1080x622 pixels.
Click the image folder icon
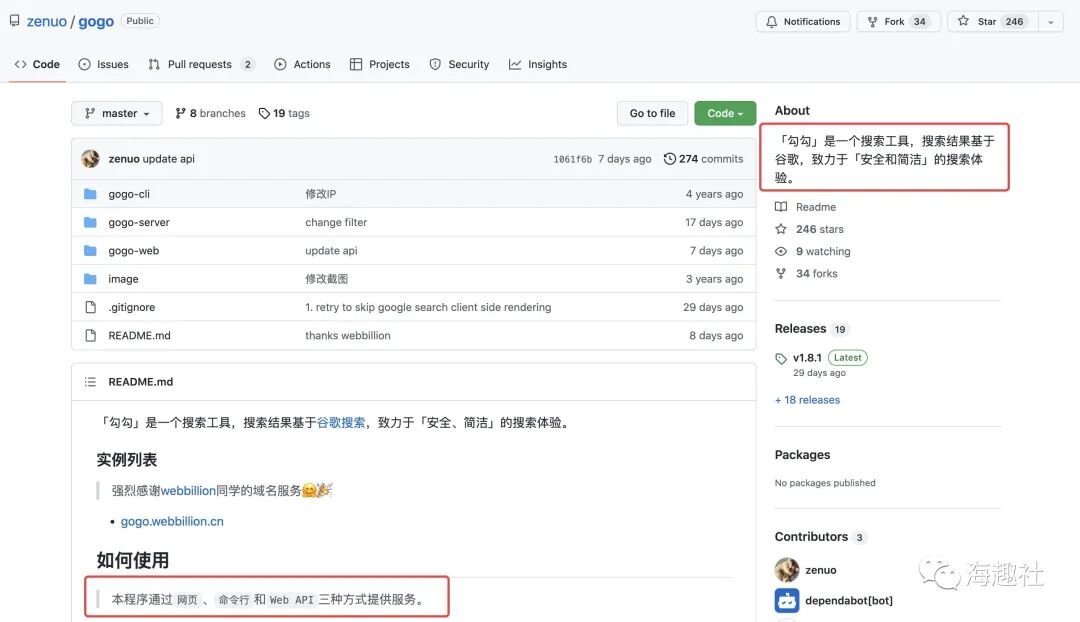[x=90, y=278]
